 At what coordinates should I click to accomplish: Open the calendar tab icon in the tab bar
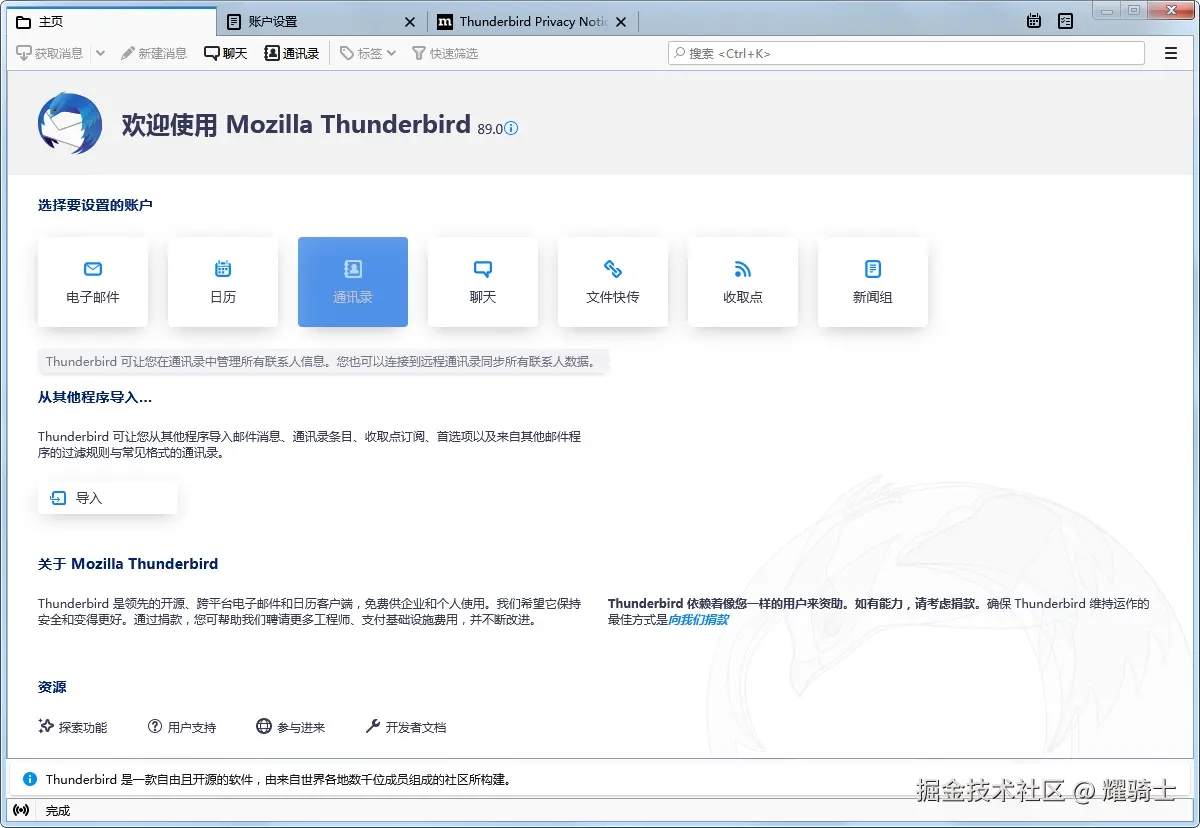click(1034, 20)
